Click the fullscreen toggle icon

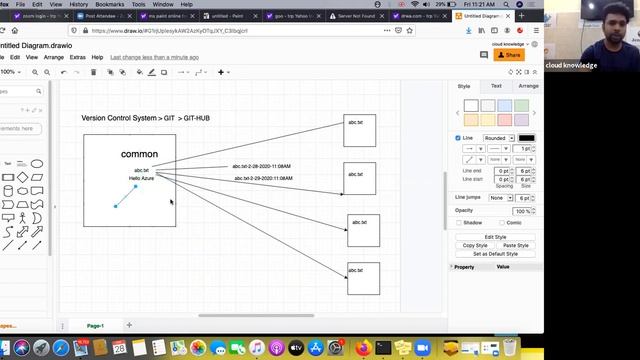tap(519, 72)
